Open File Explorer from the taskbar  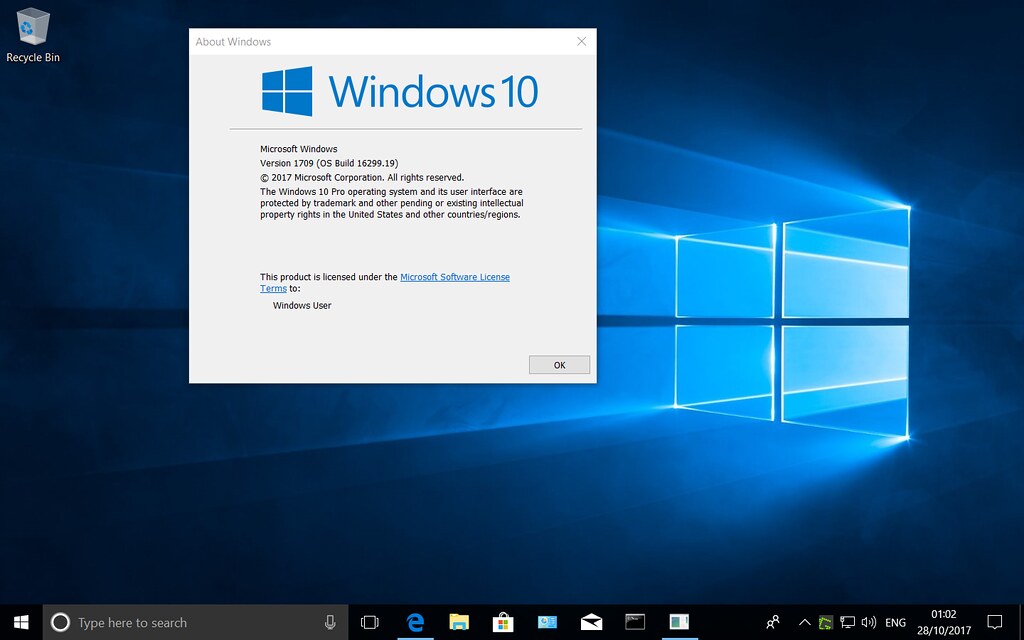tap(459, 622)
